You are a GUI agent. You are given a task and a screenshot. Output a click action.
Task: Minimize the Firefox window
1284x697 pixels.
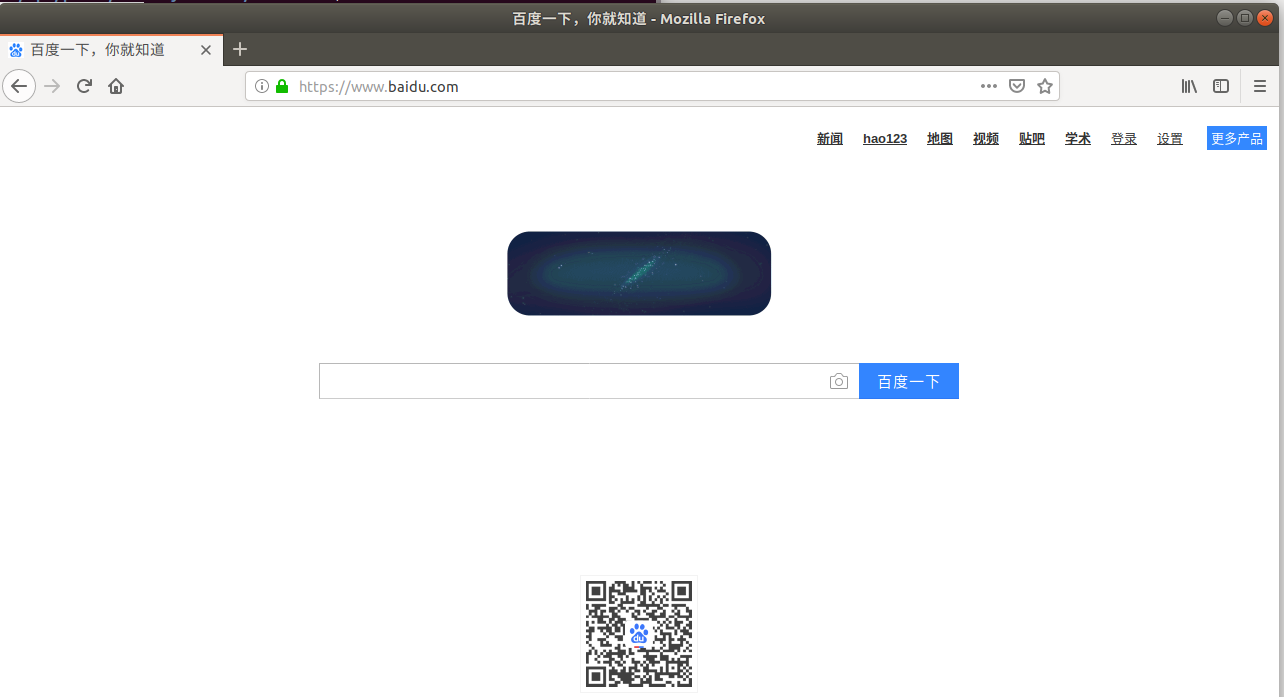[x=1225, y=17]
